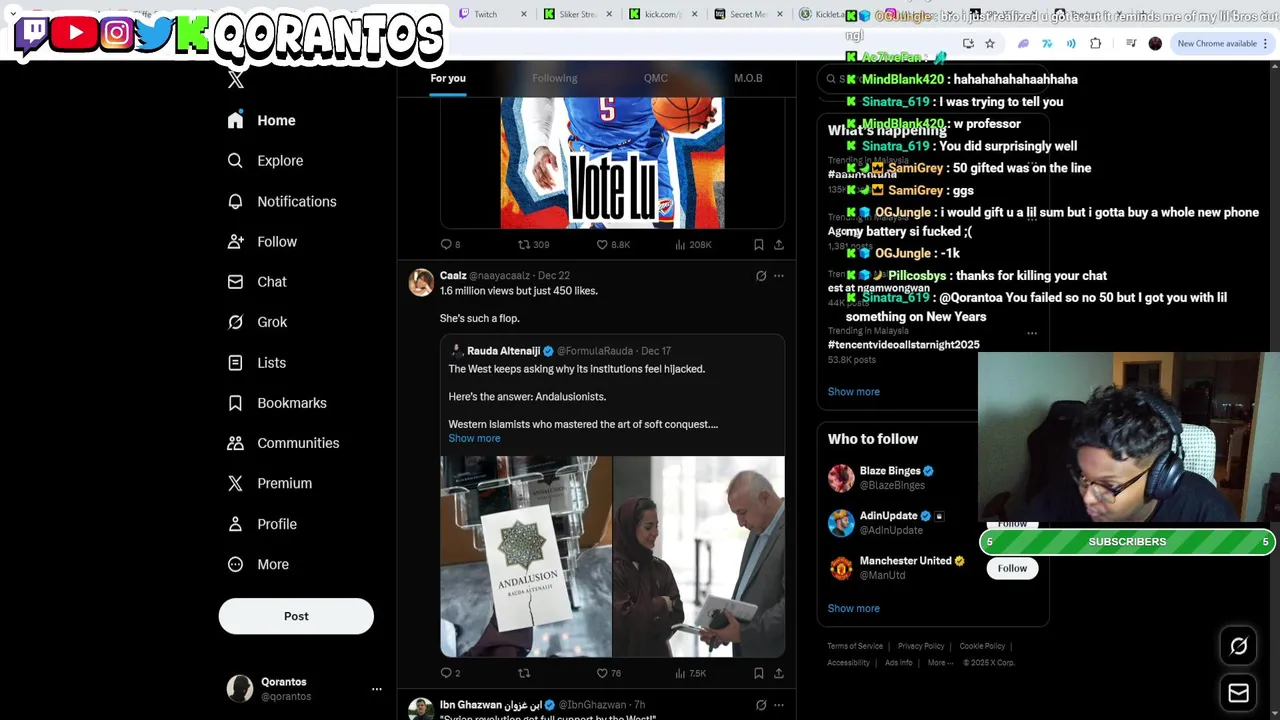This screenshot has width=1280, height=720.
Task: Like the Caalz post with 76 likes
Action: [x=609, y=673]
